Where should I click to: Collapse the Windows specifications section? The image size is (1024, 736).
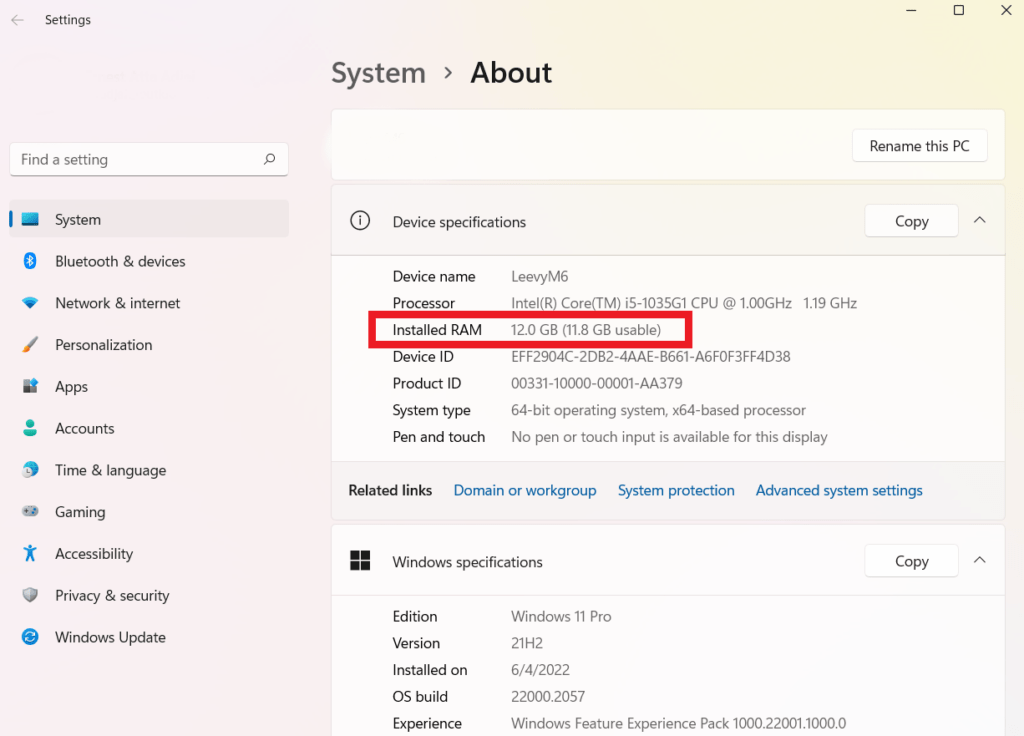click(980, 560)
